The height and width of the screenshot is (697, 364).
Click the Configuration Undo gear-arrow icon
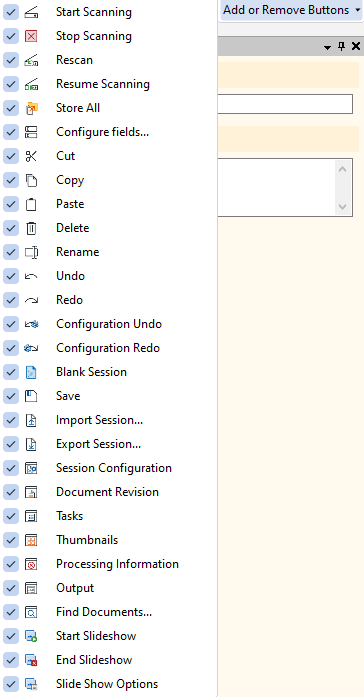click(31, 324)
